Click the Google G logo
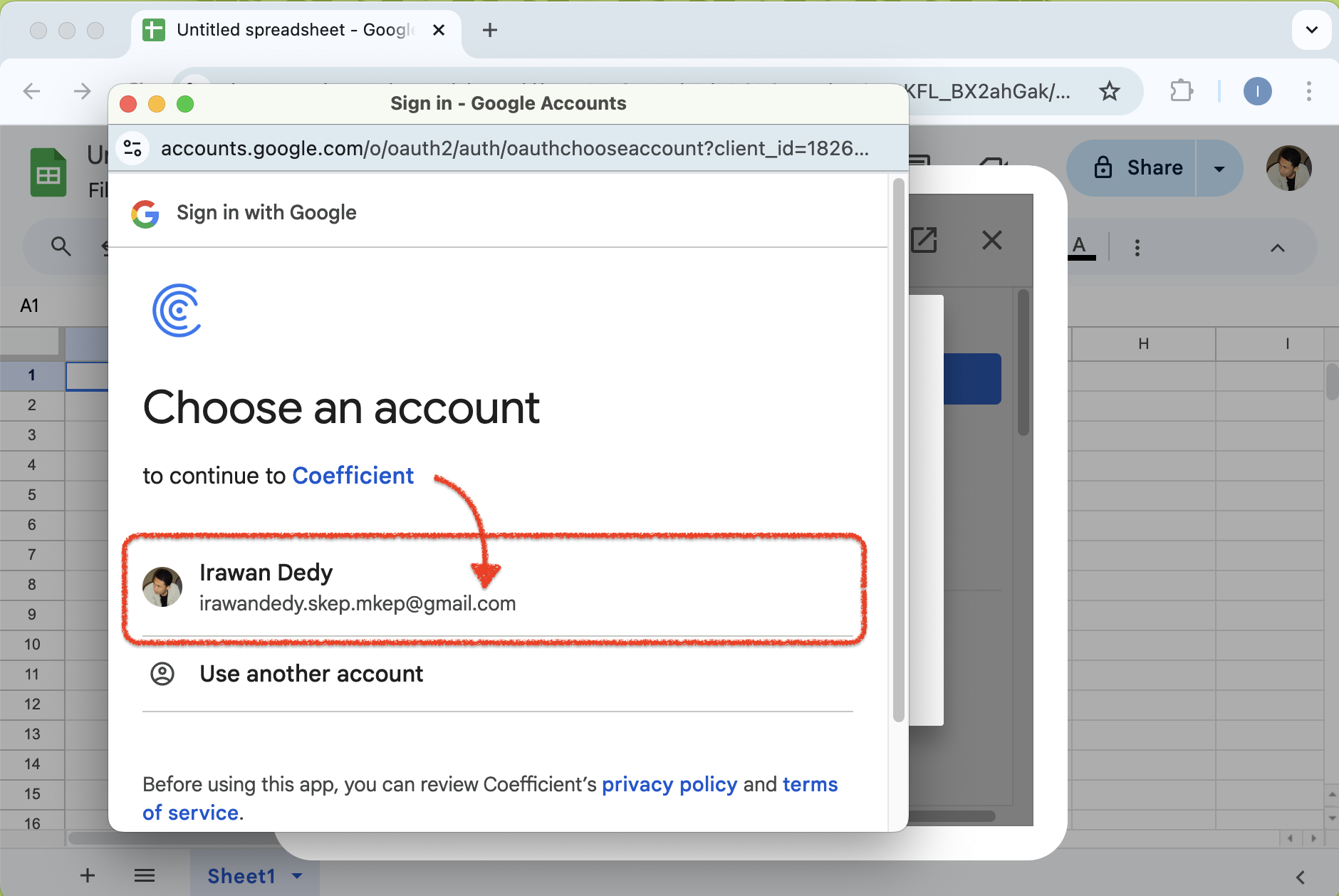 pos(145,213)
